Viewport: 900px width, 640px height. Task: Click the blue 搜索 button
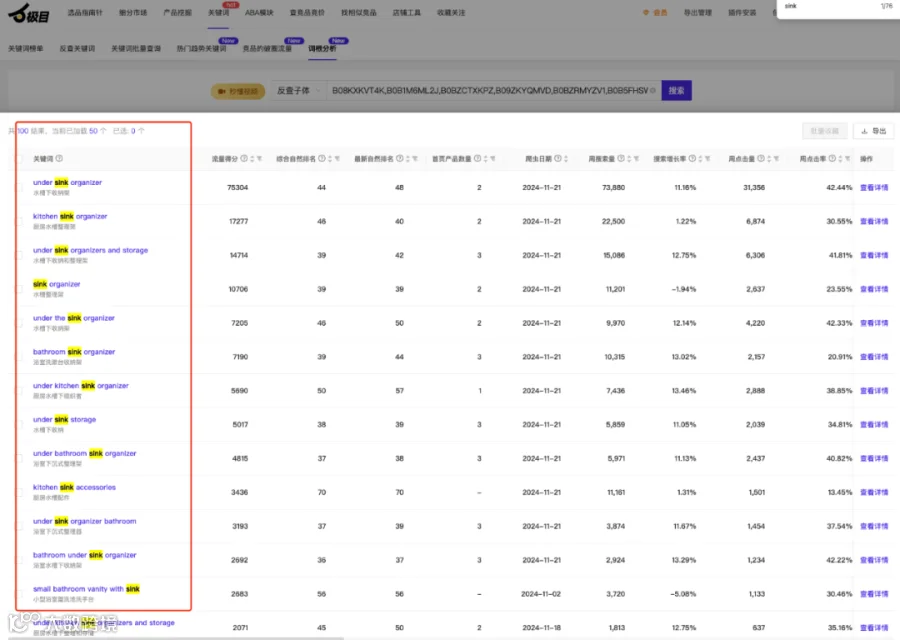click(x=676, y=91)
